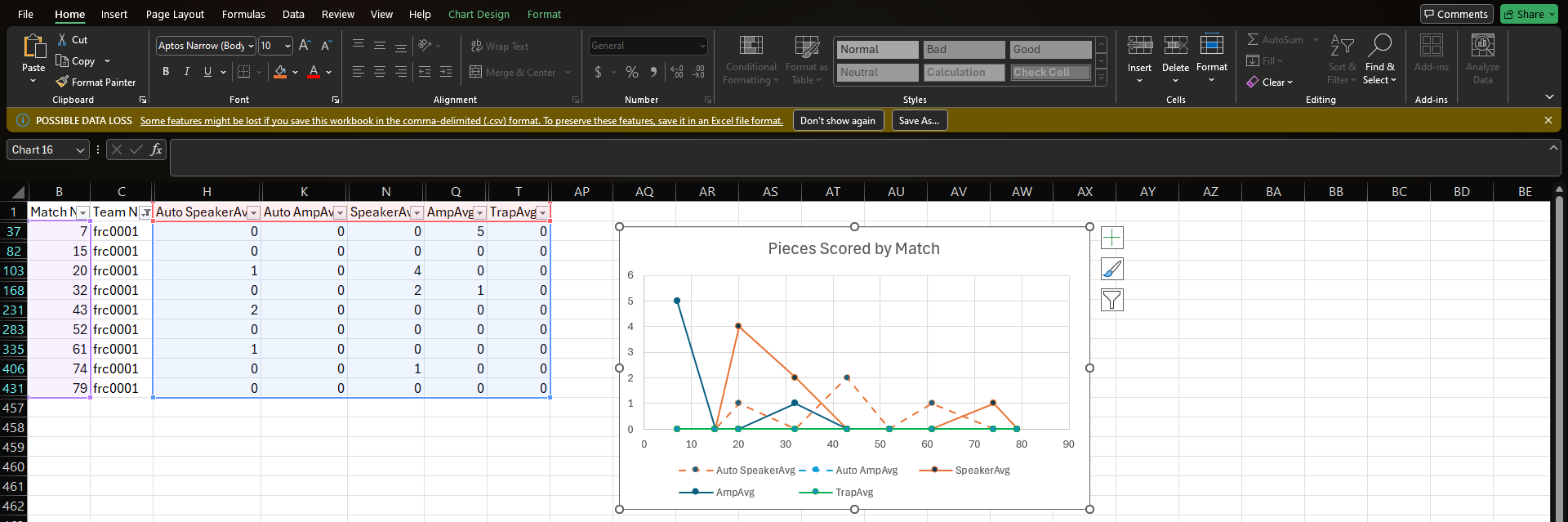Open the Match N column filter dropdown
The height and width of the screenshot is (522, 1568).
coord(82,212)
